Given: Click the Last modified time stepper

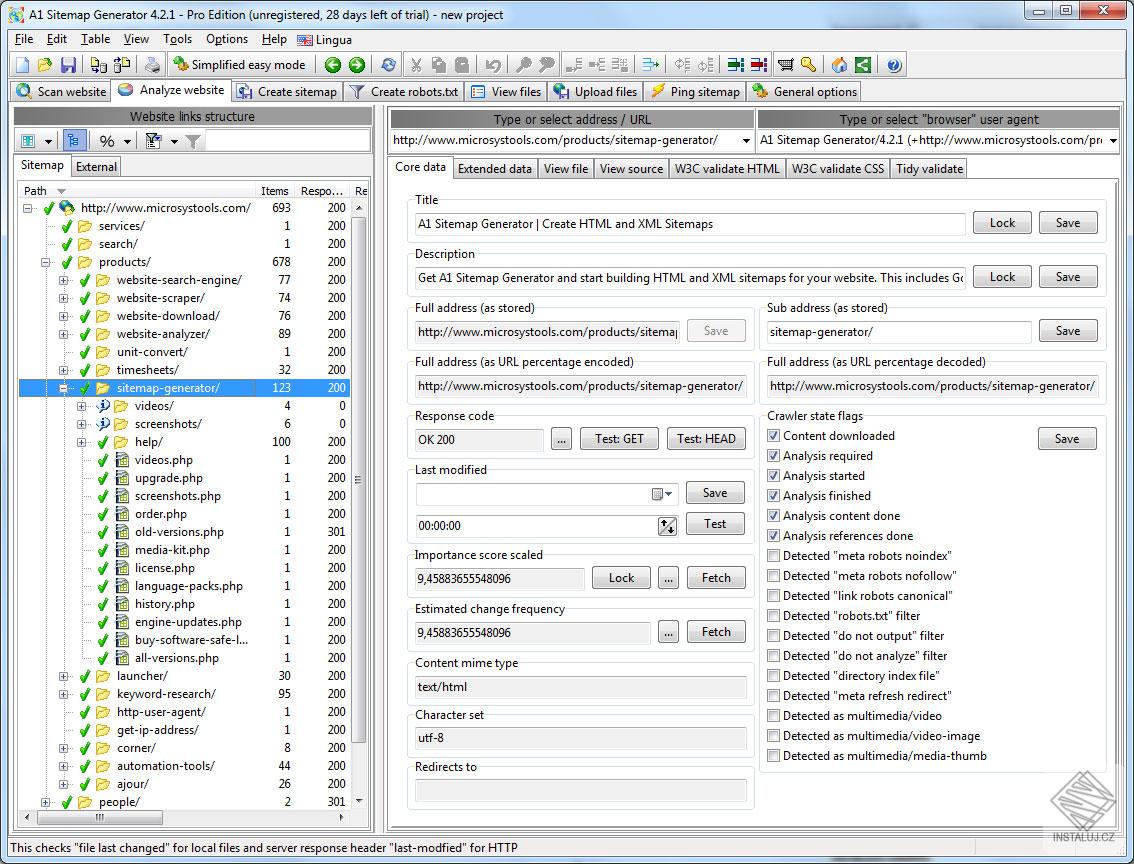Looking at the screenshot, I should tap(667, 525).
